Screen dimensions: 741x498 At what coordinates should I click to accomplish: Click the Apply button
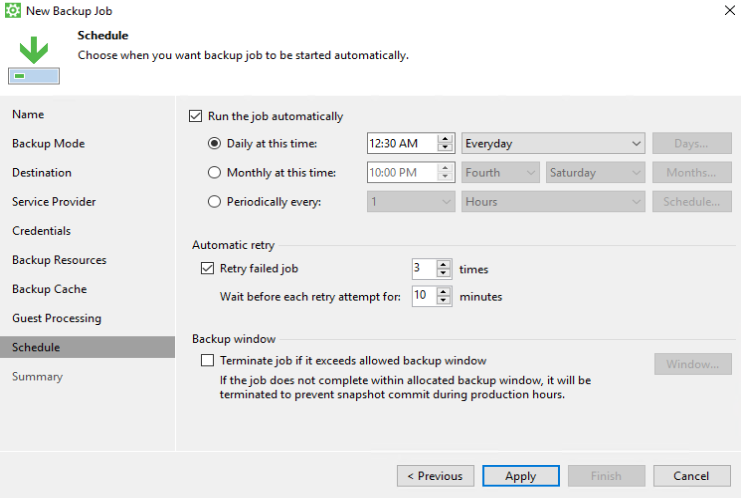point(520,476)
